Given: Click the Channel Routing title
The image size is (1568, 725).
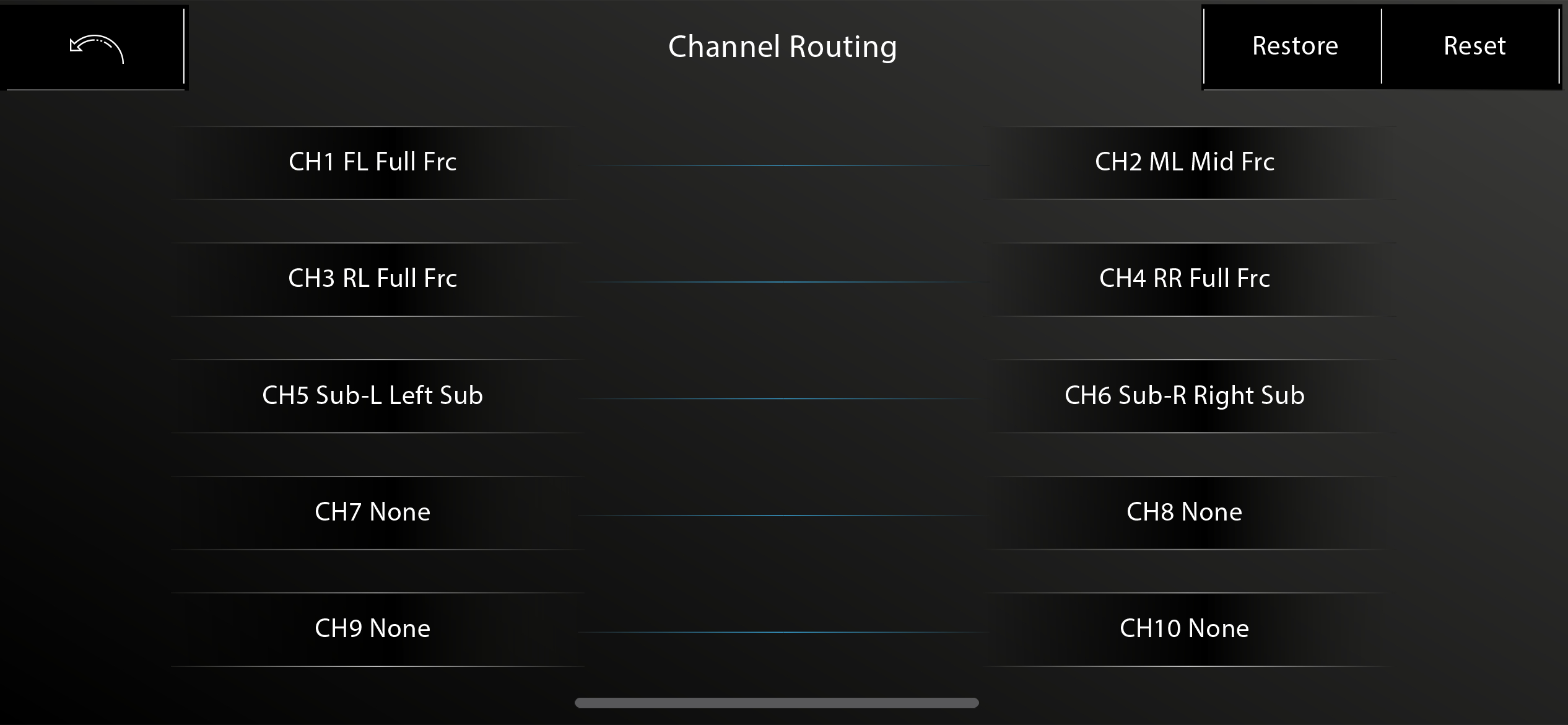Looking at the screenshot, I should pos(782,47).
